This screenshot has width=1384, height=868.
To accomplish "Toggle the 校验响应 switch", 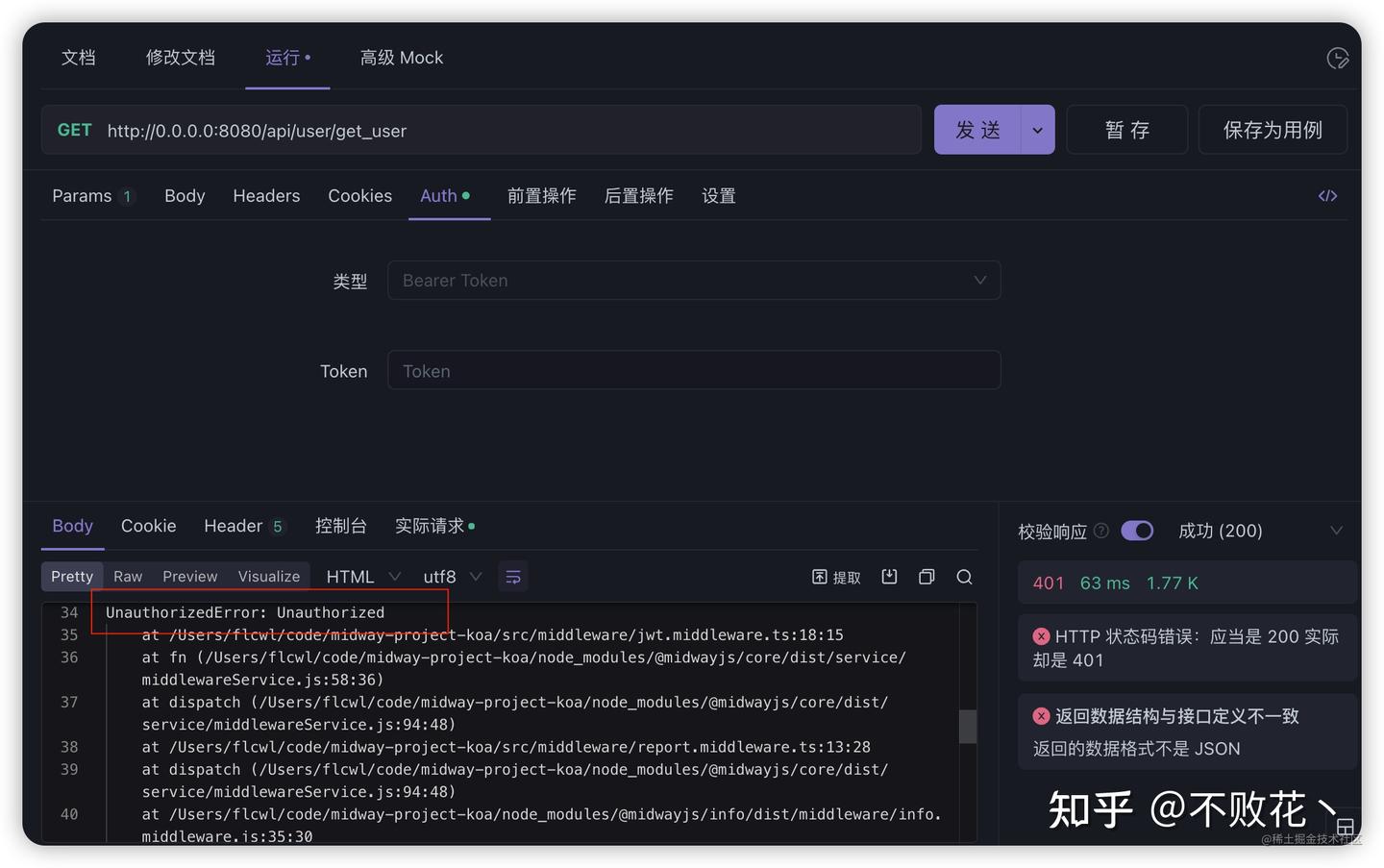I will click(1137, 531).
